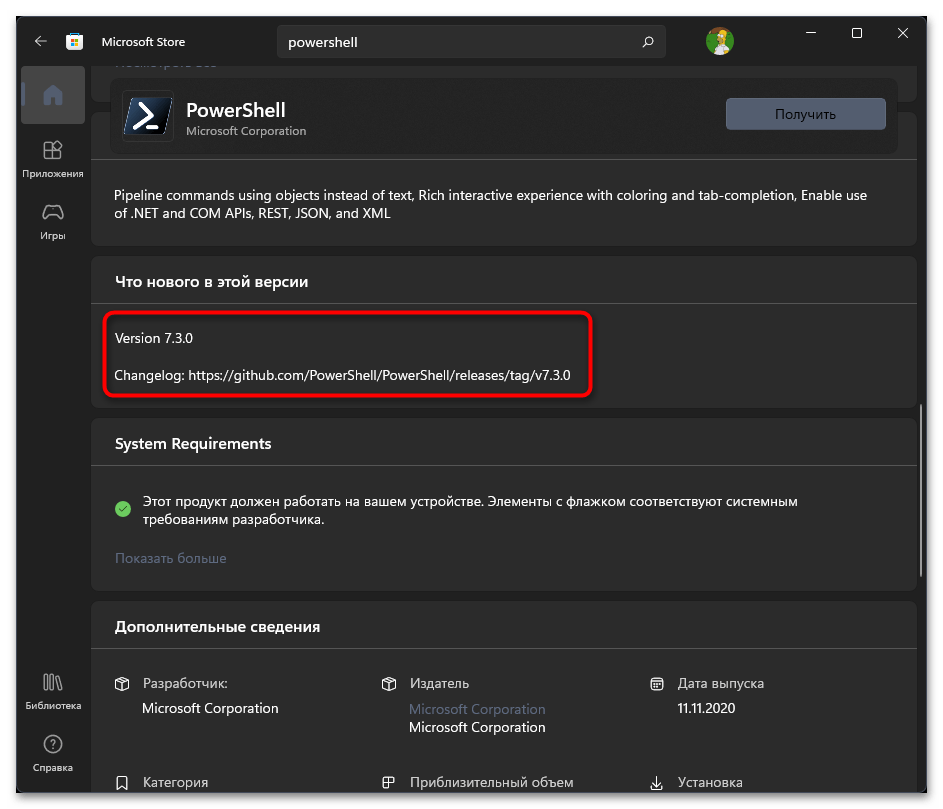Click the green compatibility checkmark icon

pos(123,509)
